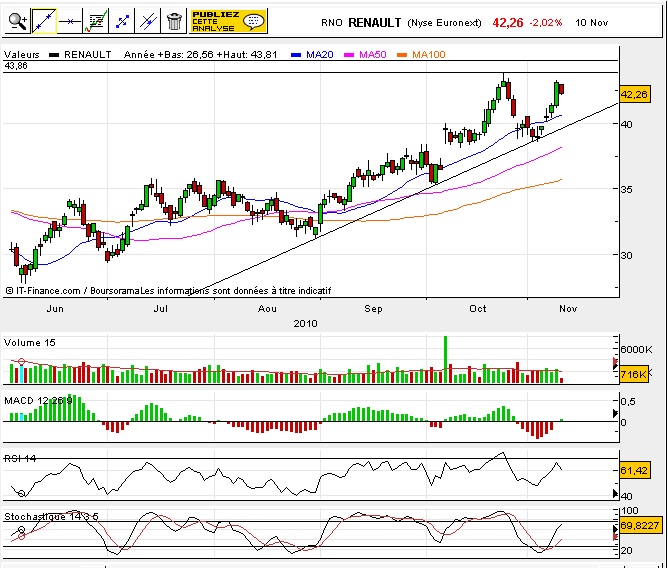Viewport: 668px width, 568px height.
Task: Click the black arrow marker in Stochastique panel
Action: point(615,529)
